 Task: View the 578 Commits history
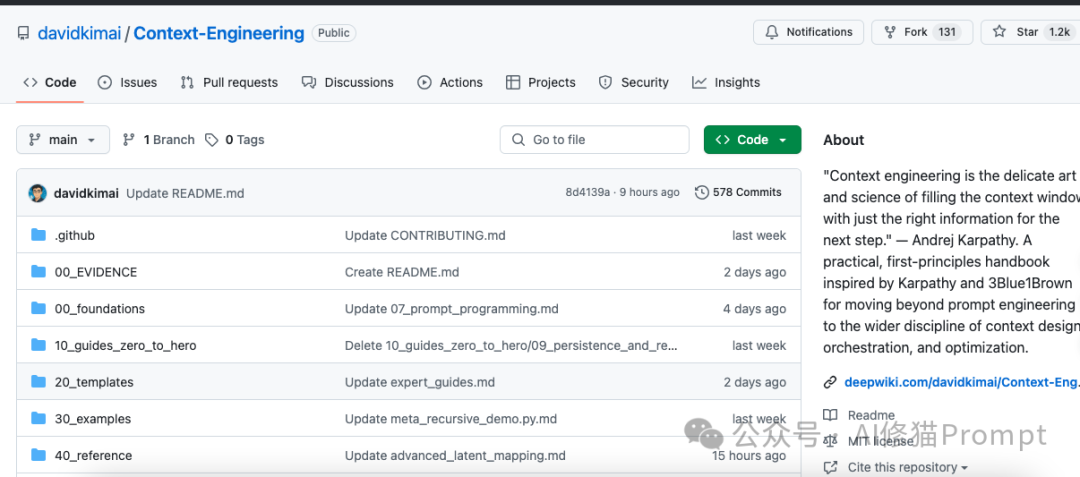[738, 193]
